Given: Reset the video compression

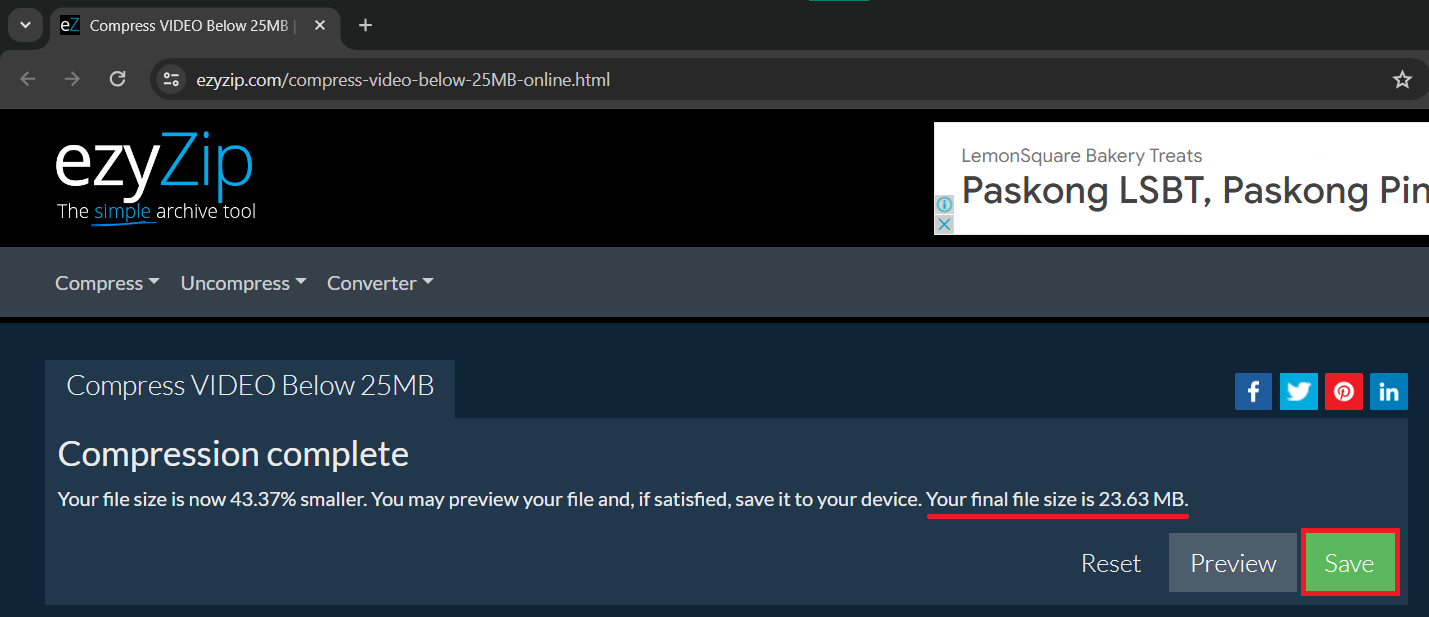Looking at the screenshot, I should pos(1110,562).
